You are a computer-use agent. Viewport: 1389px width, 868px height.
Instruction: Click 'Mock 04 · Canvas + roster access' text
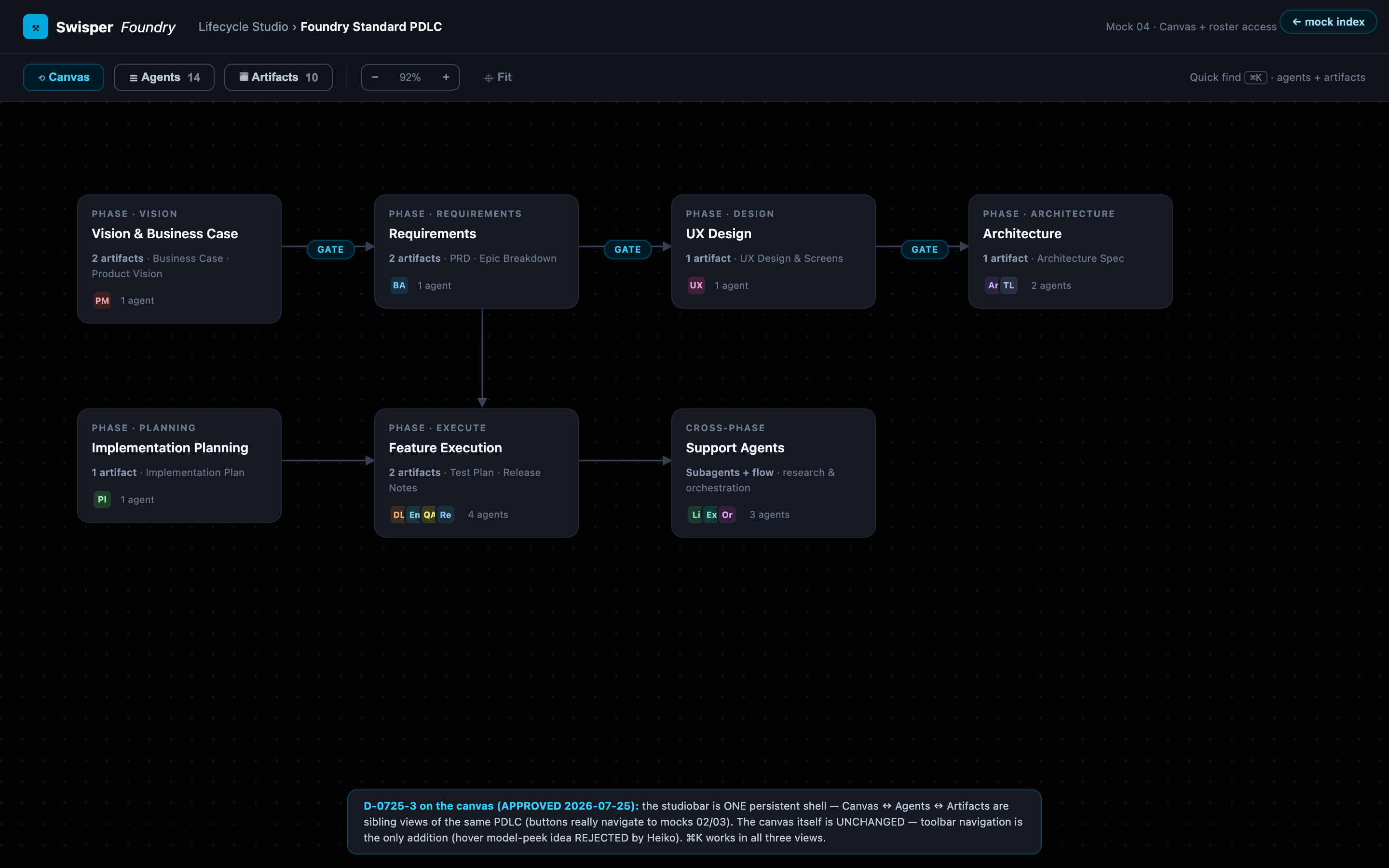[x=1191, y=27]
